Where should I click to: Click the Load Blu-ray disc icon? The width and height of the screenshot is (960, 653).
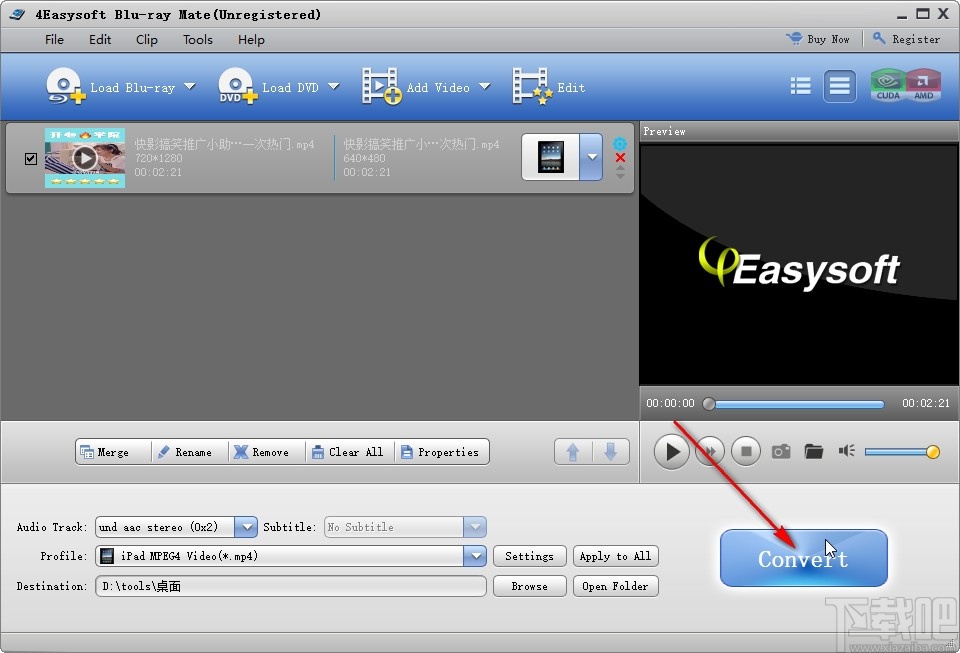tap(65, 86)
